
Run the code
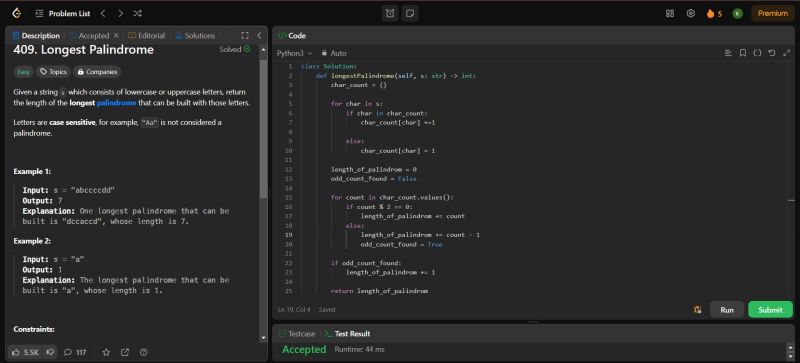(x=727, y=310)
